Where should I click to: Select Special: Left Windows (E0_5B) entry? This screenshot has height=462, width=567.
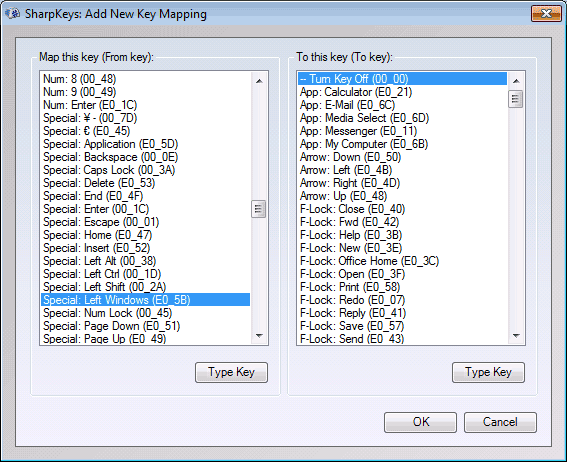(x=145, y=300)
